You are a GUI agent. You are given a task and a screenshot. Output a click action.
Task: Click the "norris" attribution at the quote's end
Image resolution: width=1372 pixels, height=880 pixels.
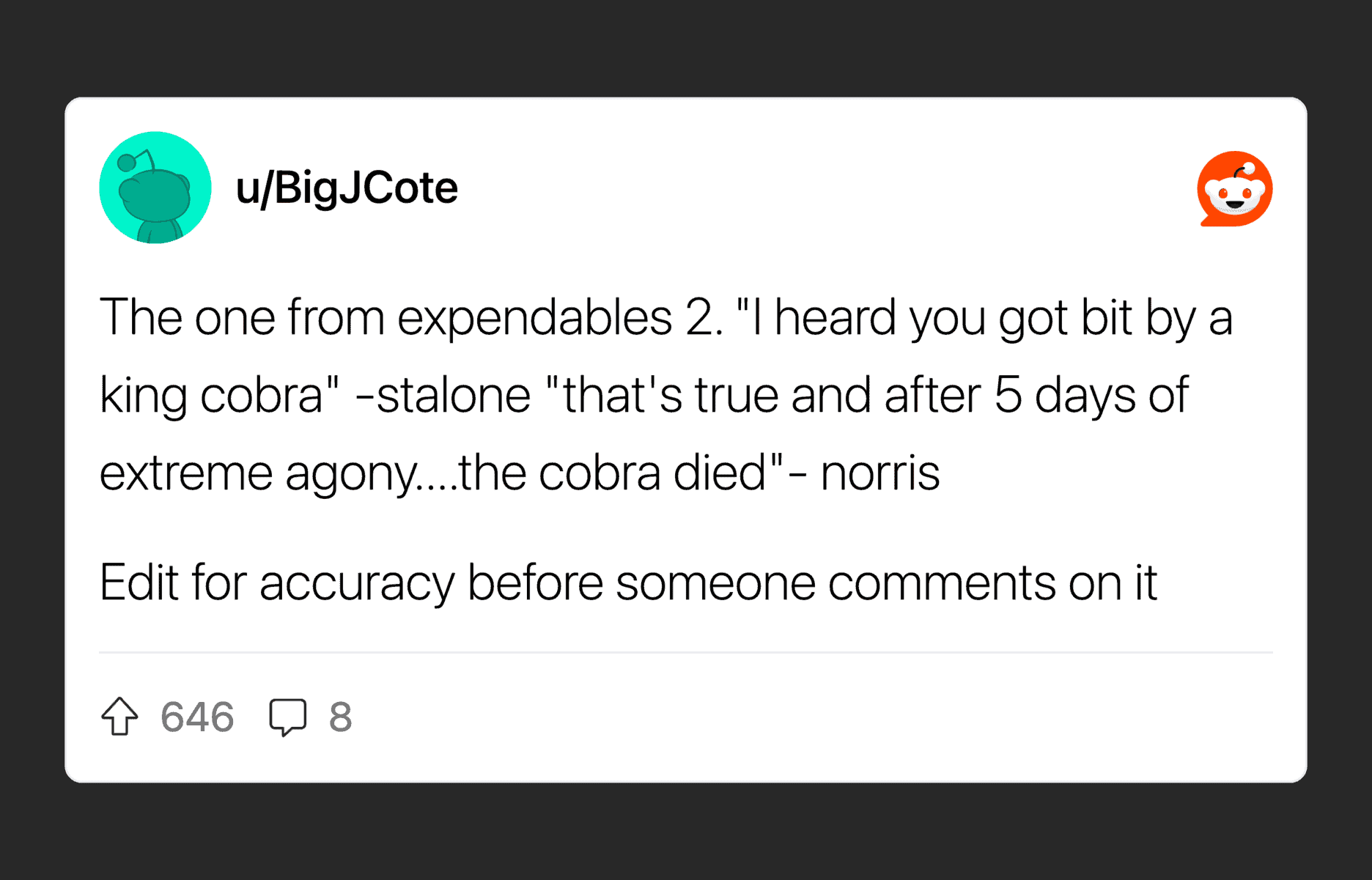pyautogui.click(x=879, y=473)
